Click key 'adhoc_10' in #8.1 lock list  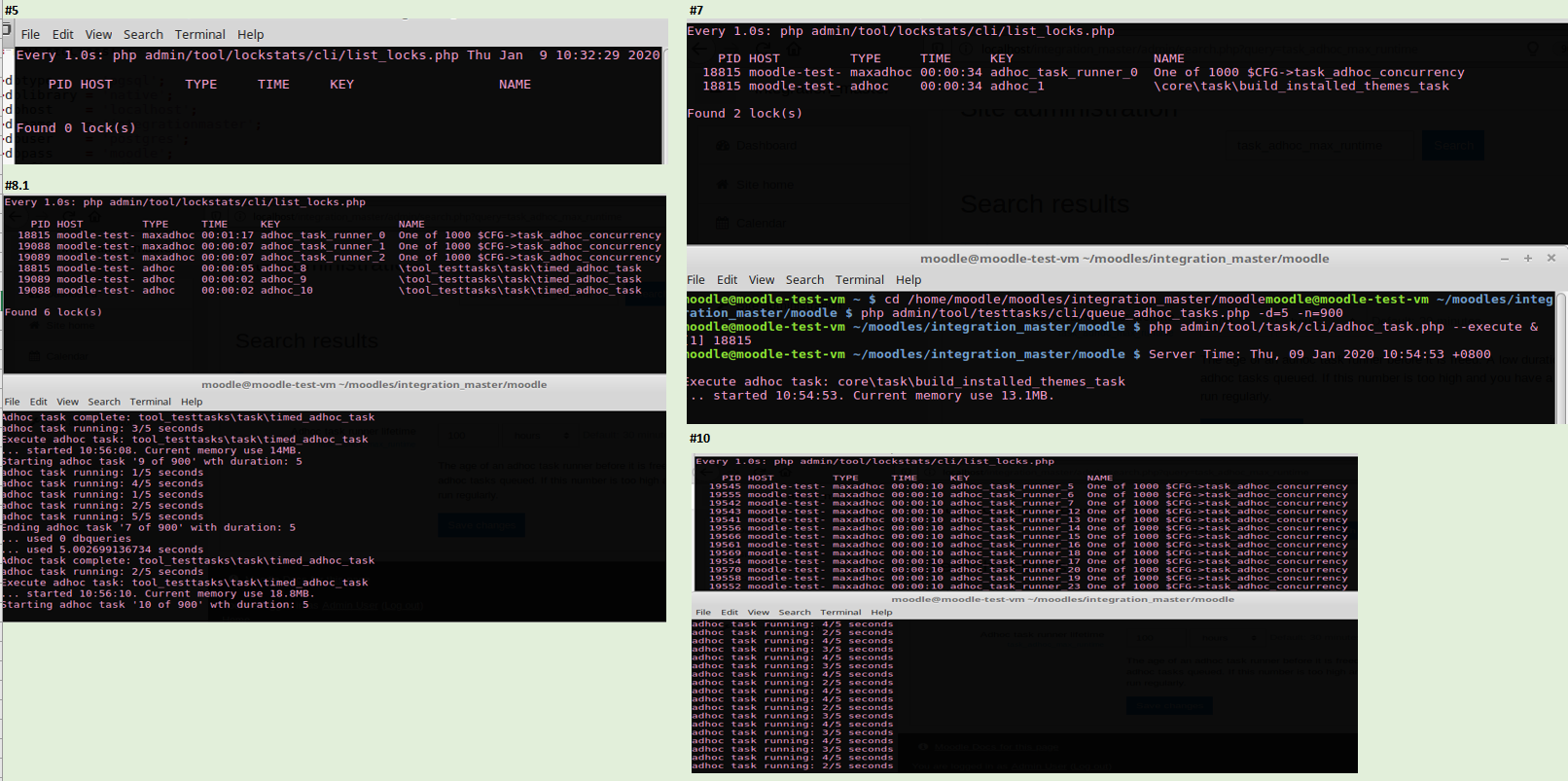point(287,290)
